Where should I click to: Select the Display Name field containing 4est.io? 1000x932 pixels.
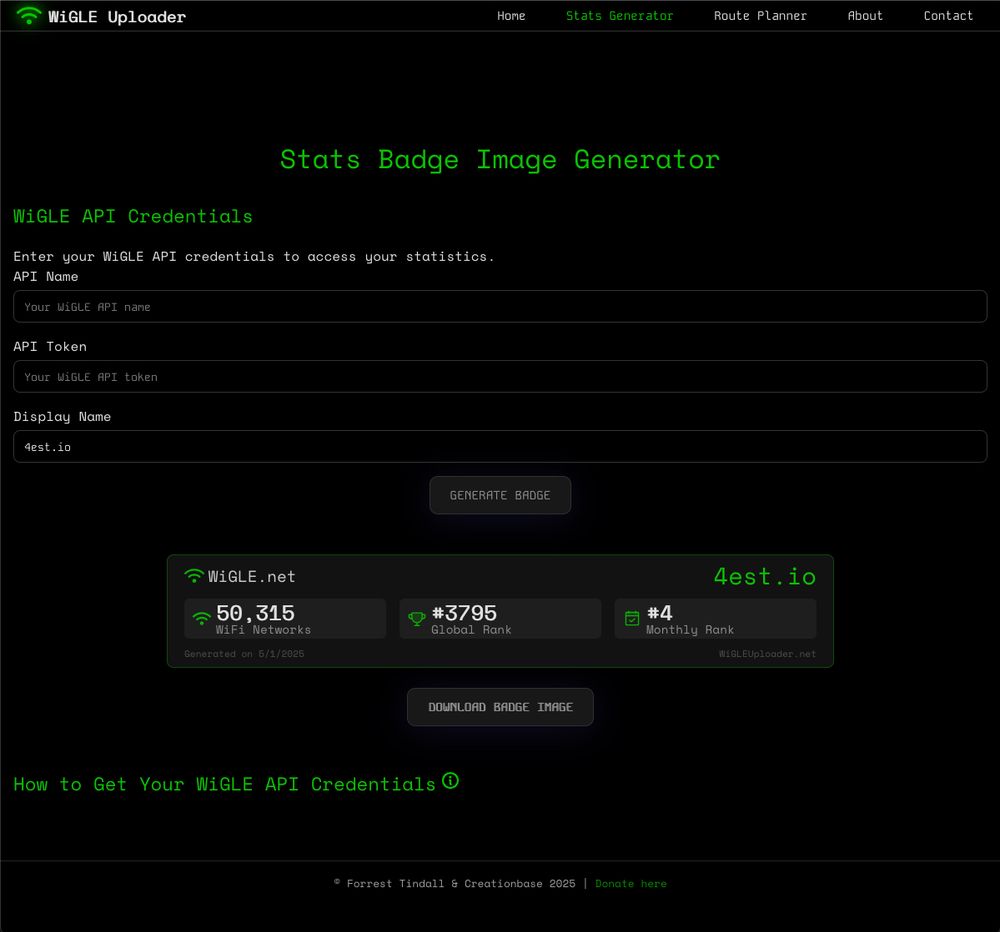click(x=500, y=446)
